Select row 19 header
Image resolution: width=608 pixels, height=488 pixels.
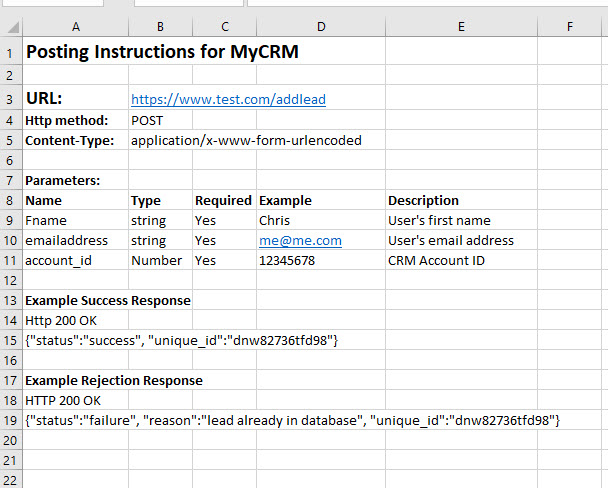pos(11,420)
